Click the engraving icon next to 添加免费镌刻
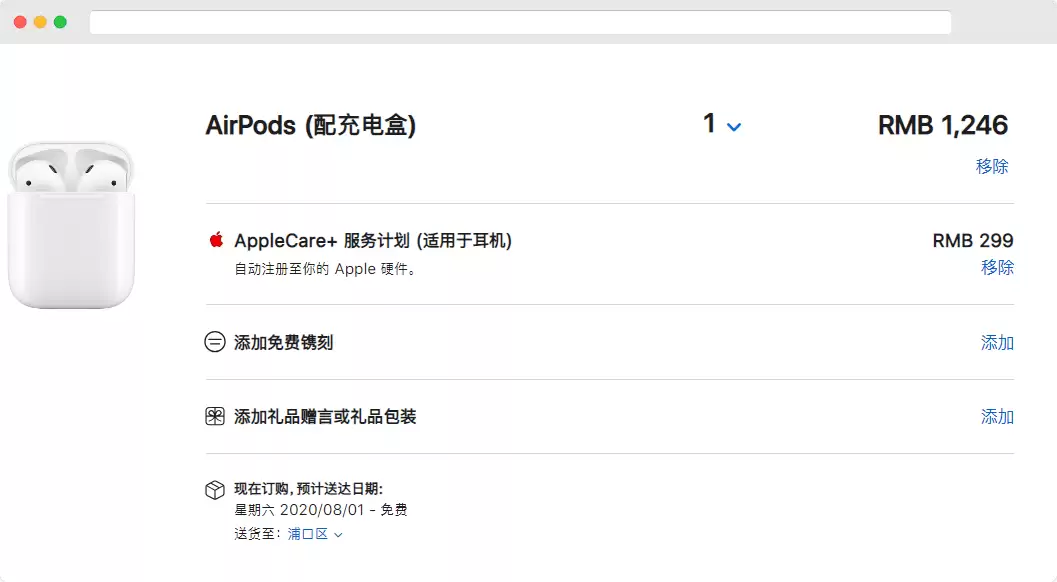Screen dimensions: 1057x582 (215, 342)
